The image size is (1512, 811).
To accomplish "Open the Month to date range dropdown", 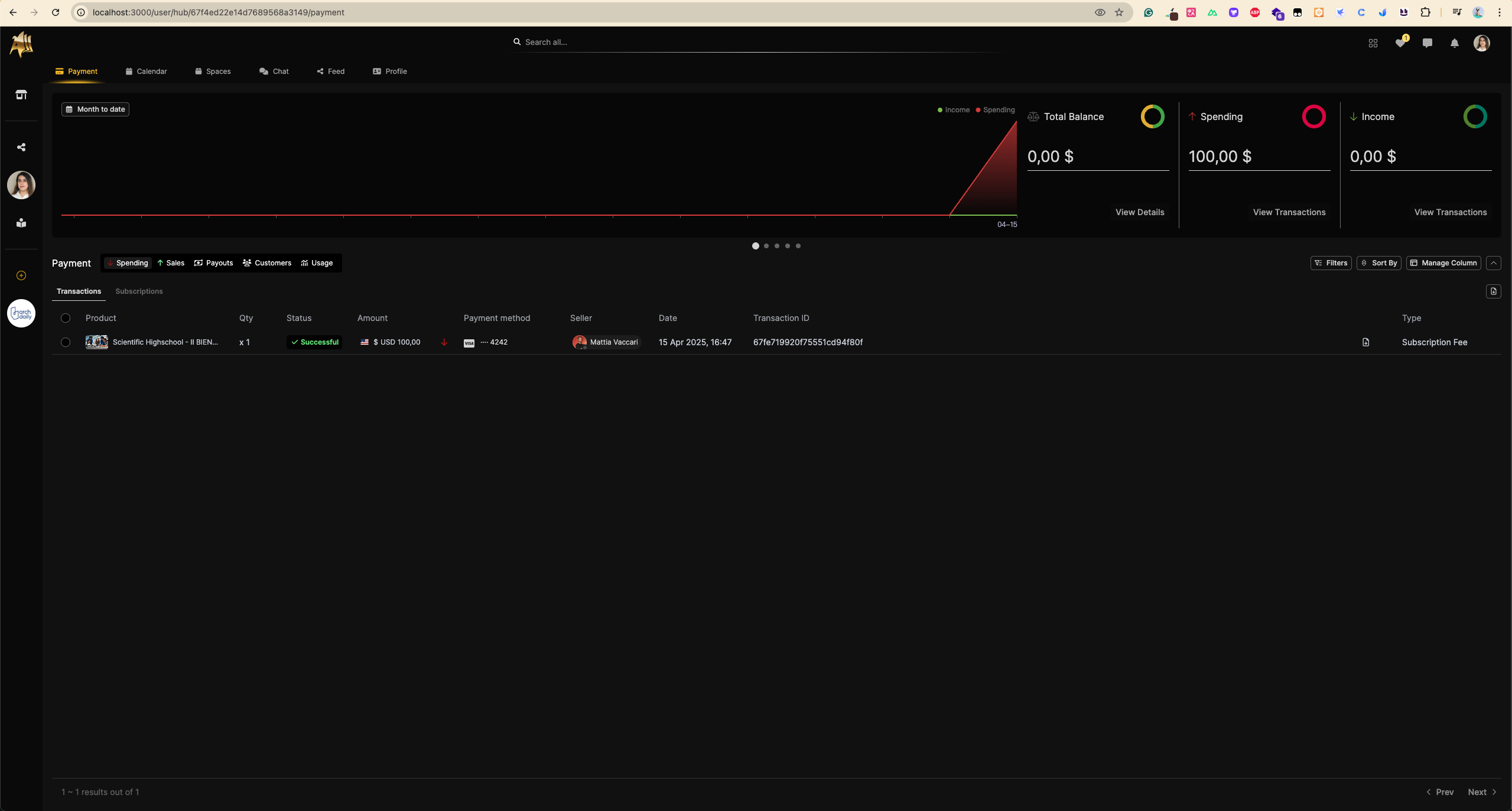I will coord(95,109).
